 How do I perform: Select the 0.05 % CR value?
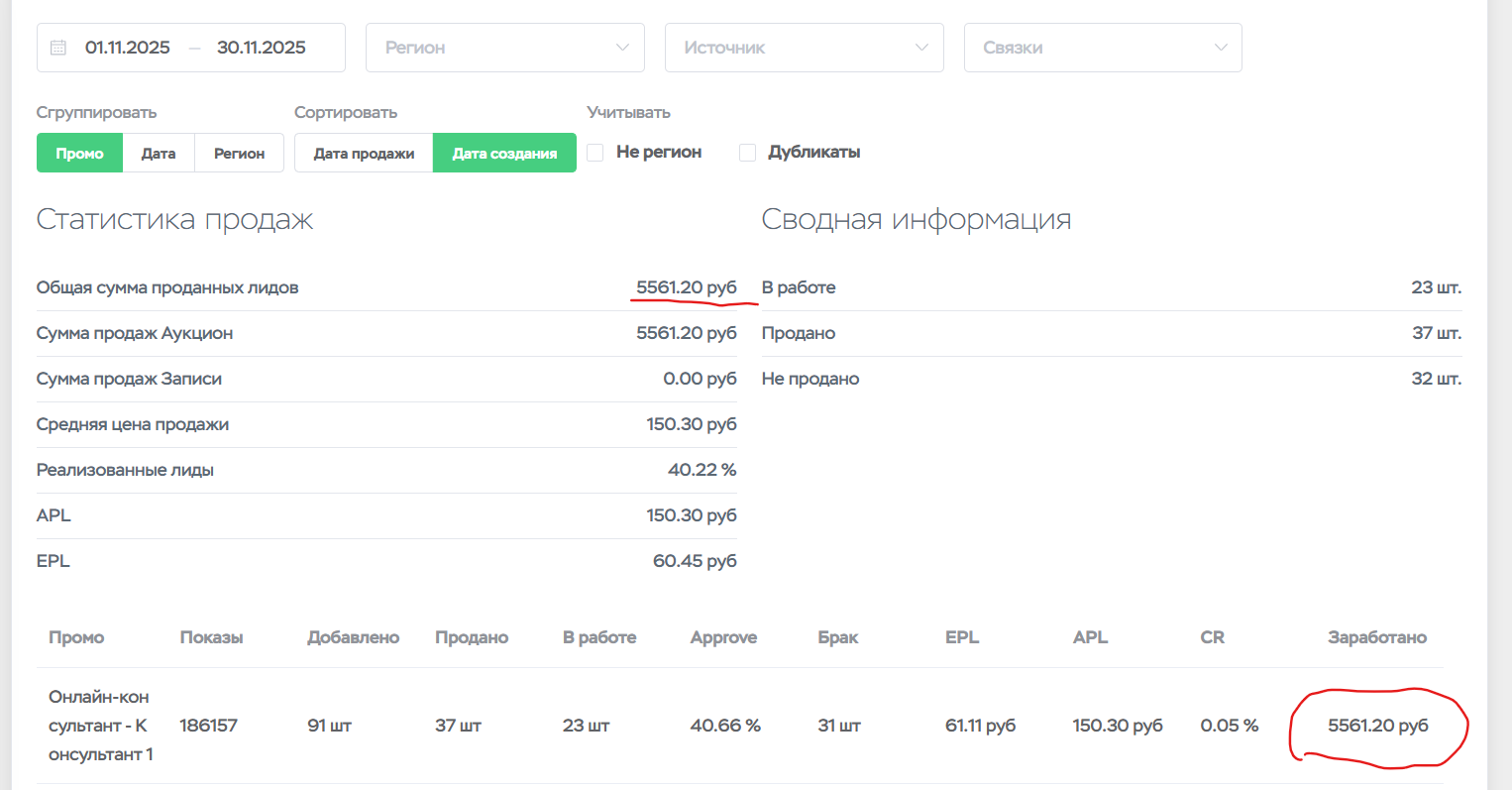(x=1230, y=726)
